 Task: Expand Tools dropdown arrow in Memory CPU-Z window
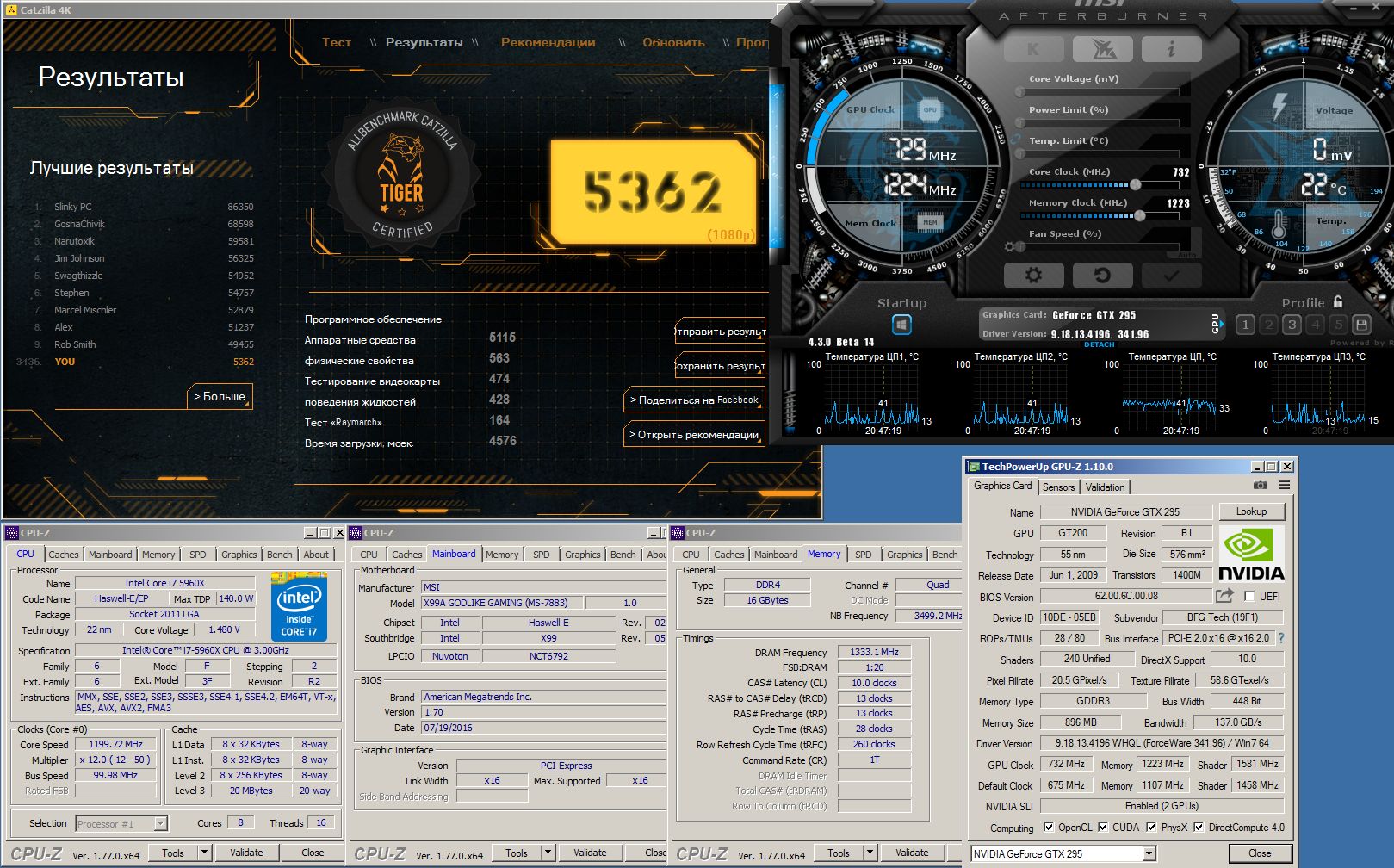(x=870, y=852)
